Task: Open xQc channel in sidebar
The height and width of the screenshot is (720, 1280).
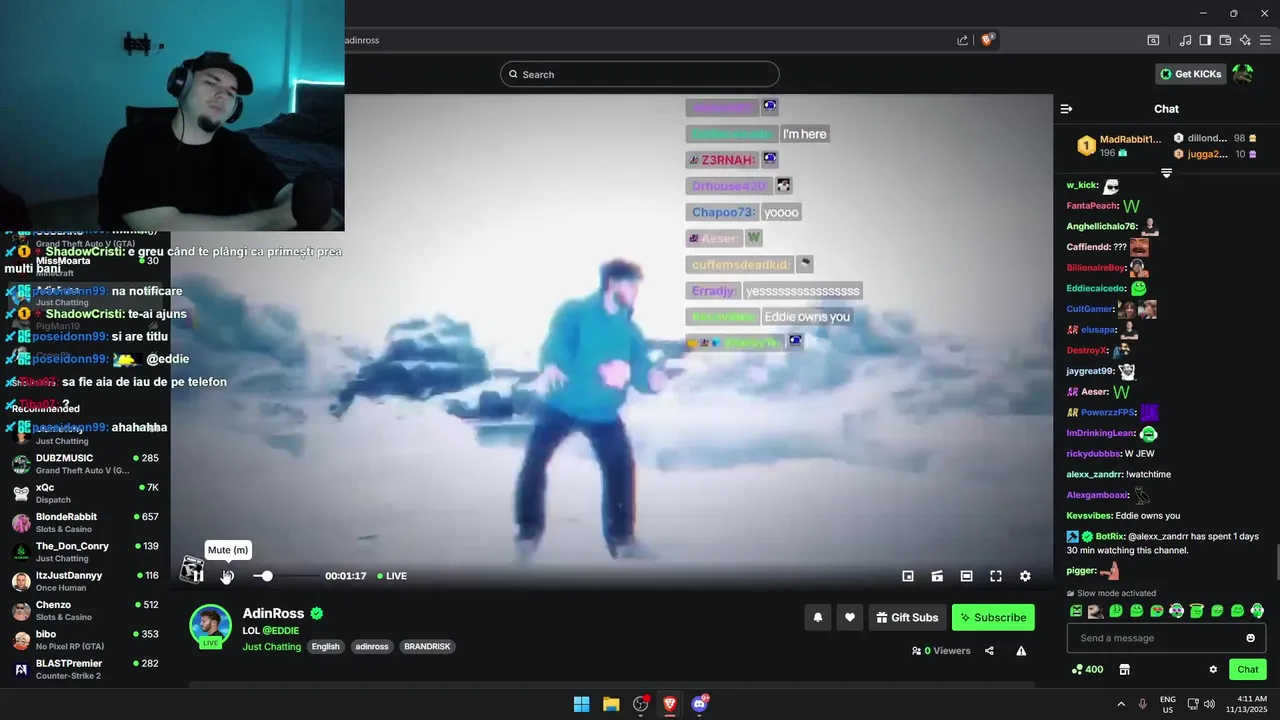Action: [85, 493]
